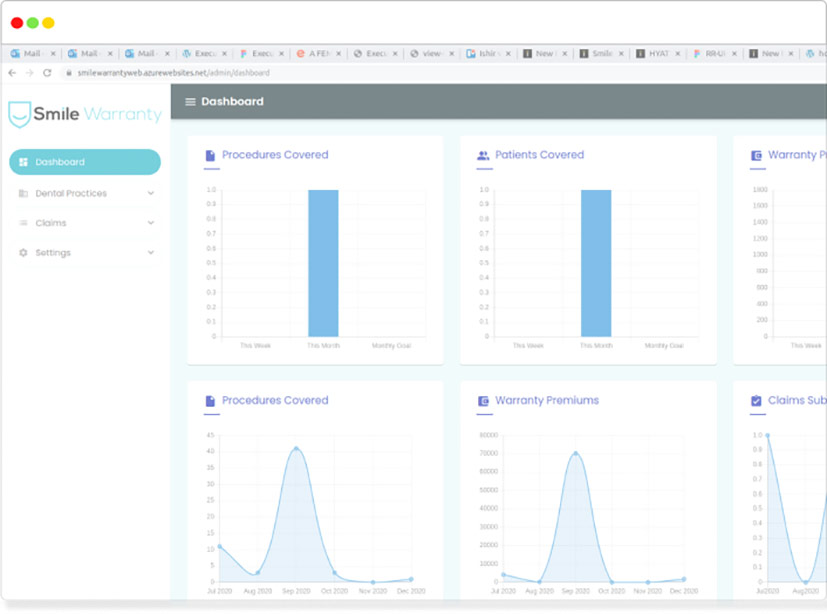Click the wallet icon beside the lower Warranty Premiums title
The height and width of the screenshot is (614, 827).
point(483,401)
